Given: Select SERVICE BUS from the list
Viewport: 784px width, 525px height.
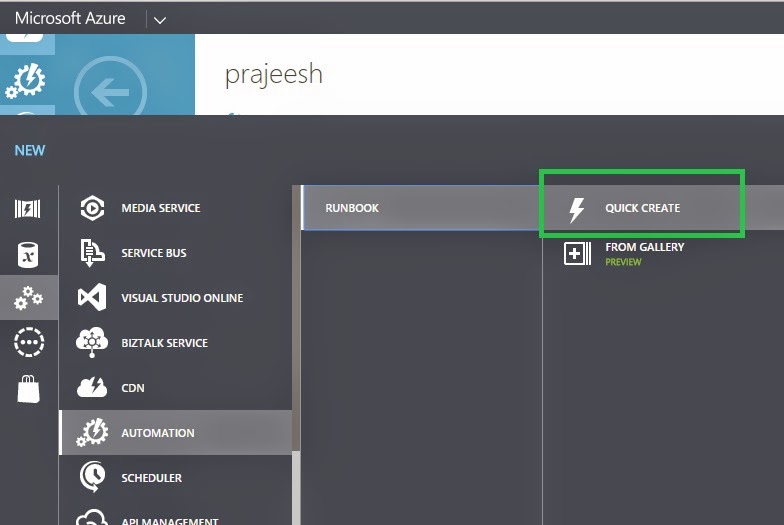Looking at the screenshot, I should coord(154,253).
